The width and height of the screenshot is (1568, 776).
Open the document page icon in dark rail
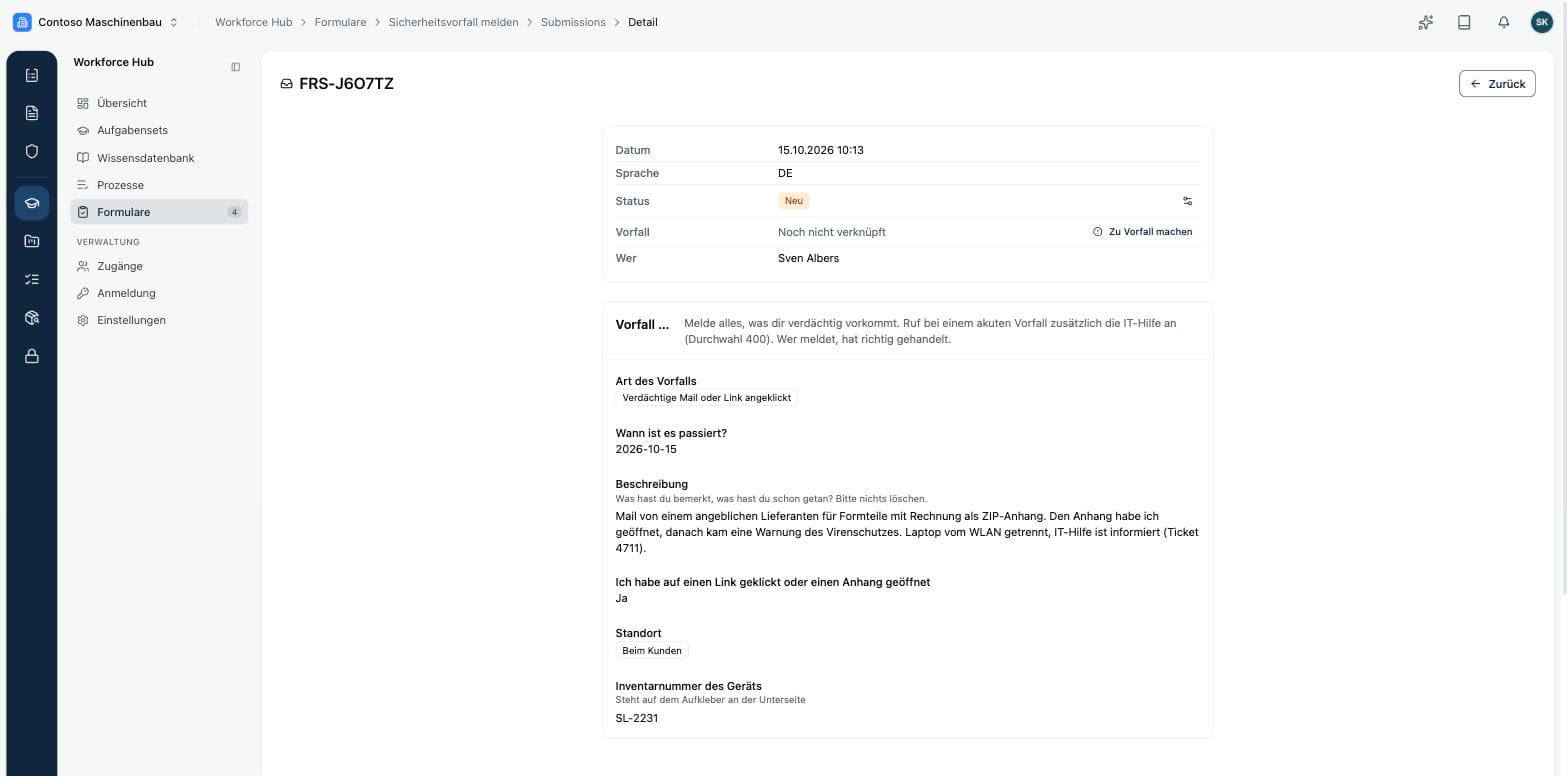[31, 113]
